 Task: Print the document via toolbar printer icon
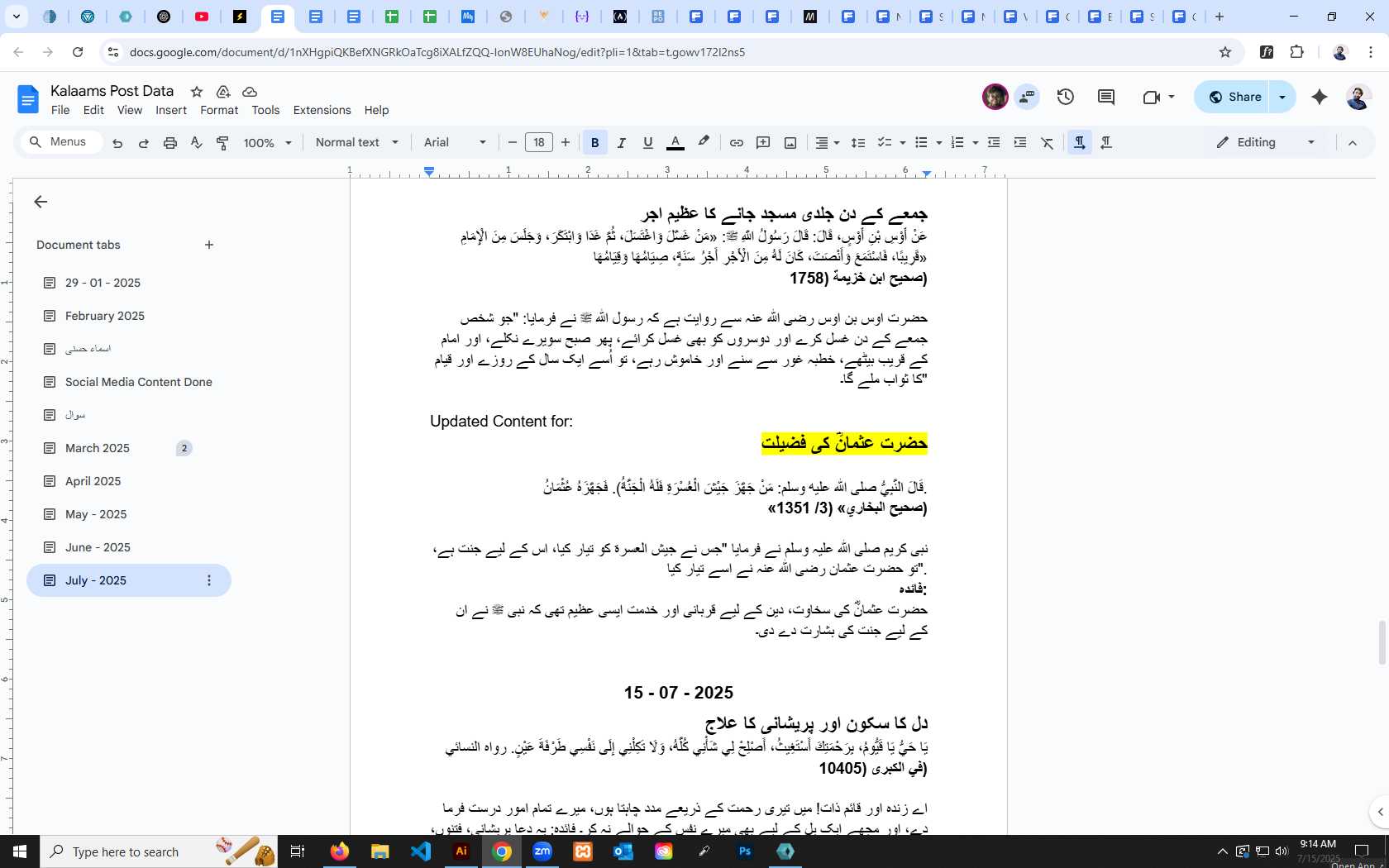[x=170, y=143]
